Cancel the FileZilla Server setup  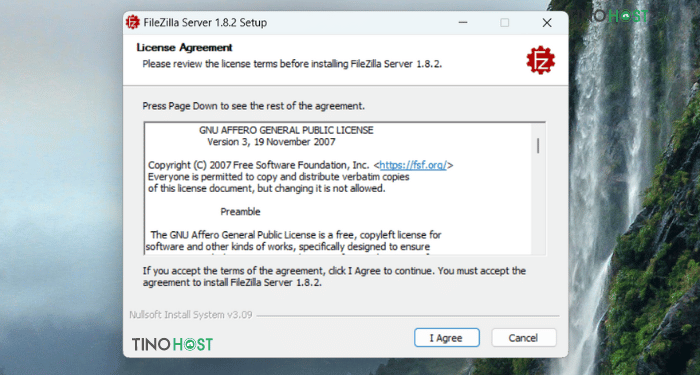[524, 338]
